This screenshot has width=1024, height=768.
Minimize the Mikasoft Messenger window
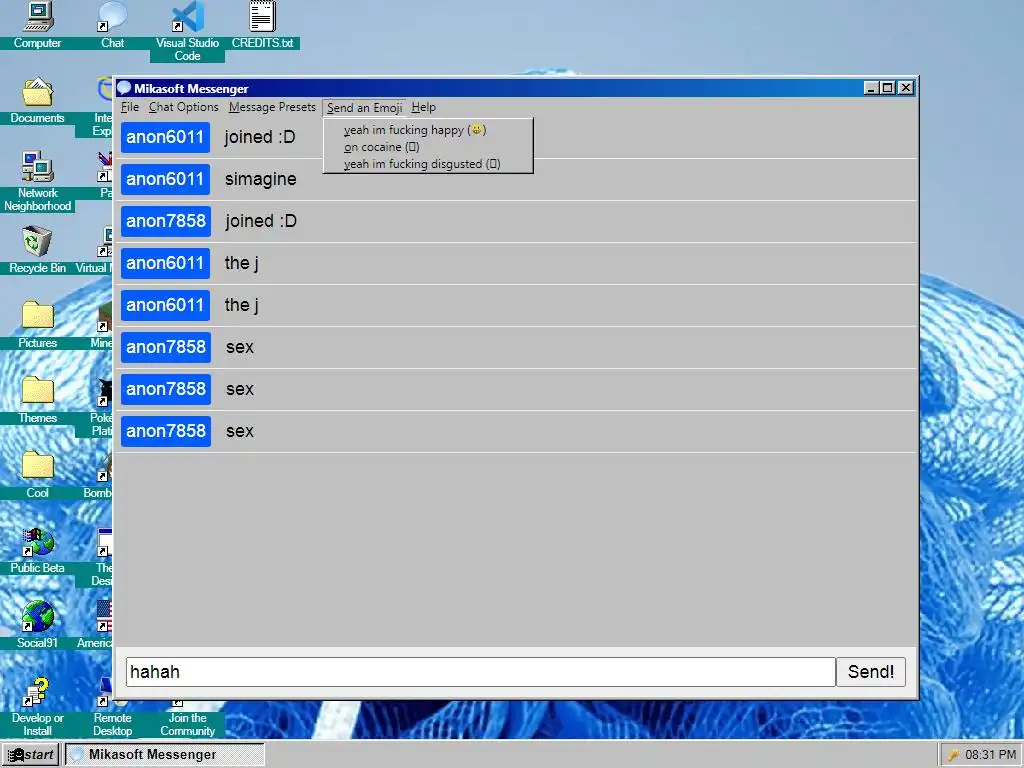[871, 88]
